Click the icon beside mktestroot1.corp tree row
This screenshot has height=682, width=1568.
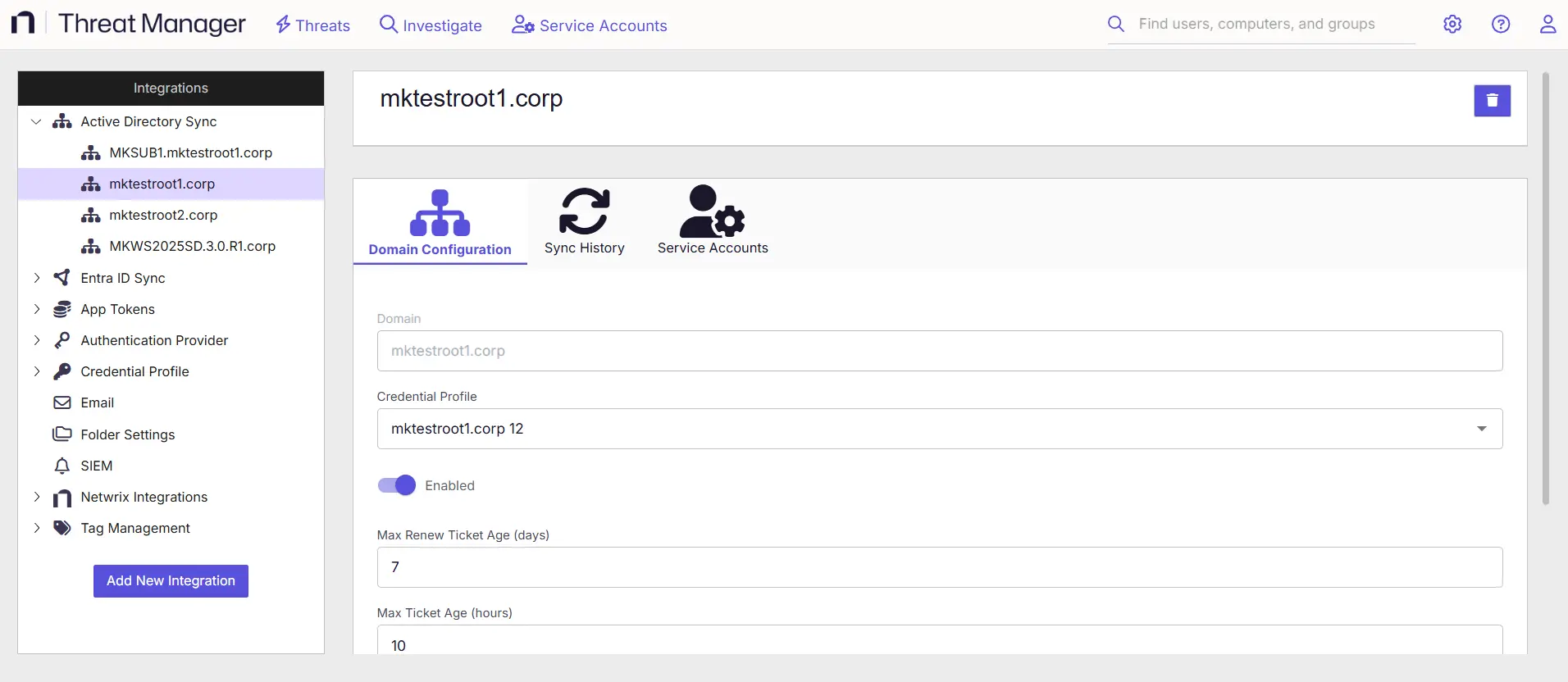pyautogui.click(x=91, y=184)
